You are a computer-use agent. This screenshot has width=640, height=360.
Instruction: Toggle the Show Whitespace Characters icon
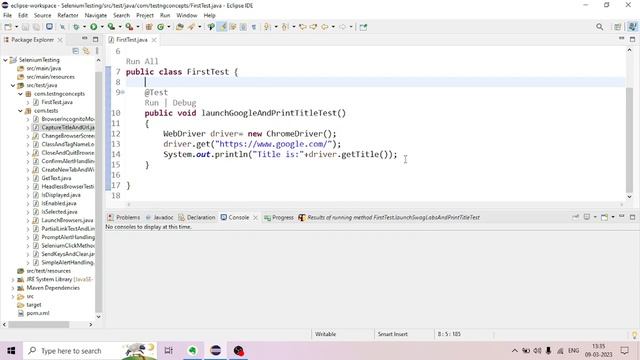(253, 27)
